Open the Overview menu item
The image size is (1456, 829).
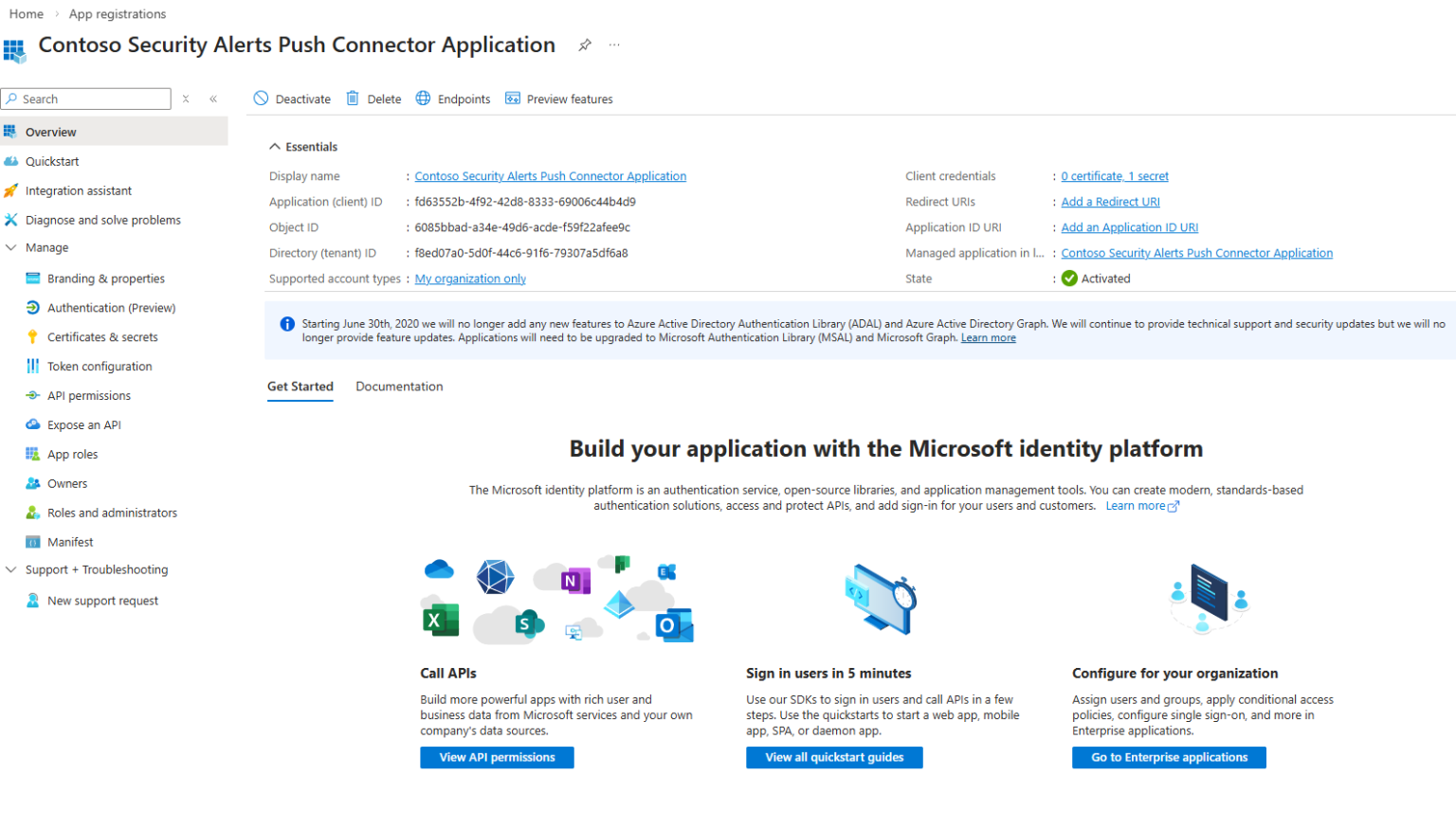pos(114,132)
